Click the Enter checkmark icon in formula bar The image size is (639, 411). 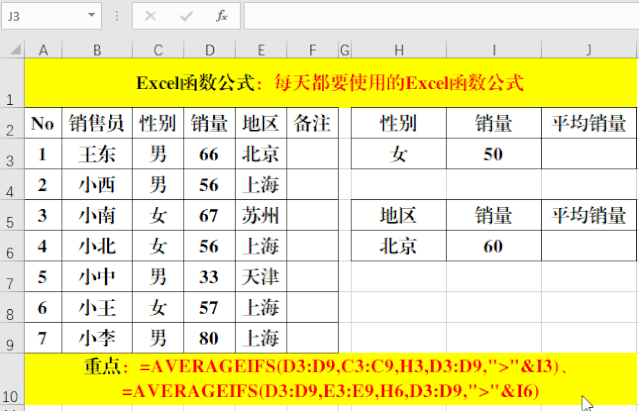[186, 16]
